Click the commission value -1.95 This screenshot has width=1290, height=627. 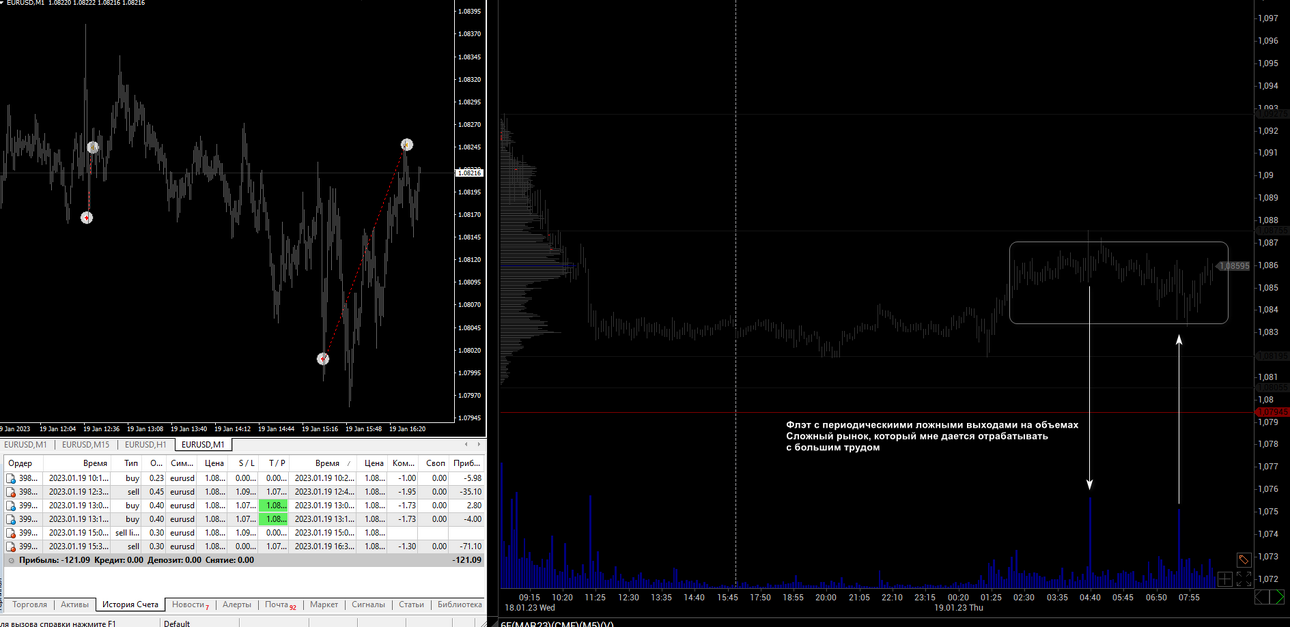pos(406,492)
